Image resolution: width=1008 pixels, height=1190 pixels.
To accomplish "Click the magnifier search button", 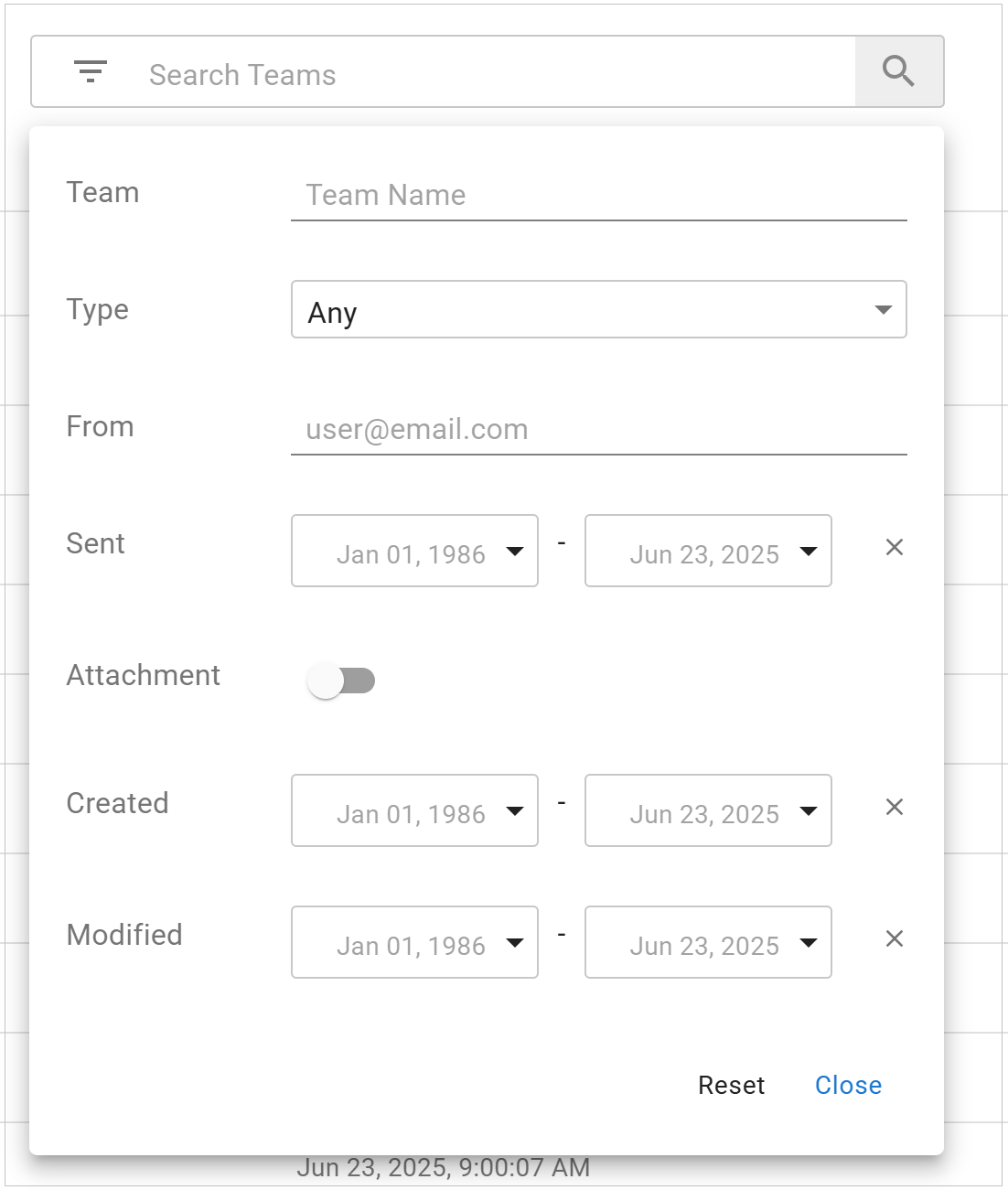I will pyautogui.click(x=898, y=71).
